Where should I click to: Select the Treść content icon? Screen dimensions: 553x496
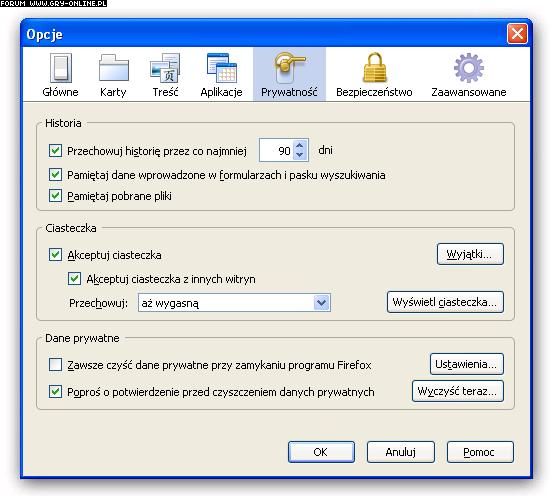165,68
